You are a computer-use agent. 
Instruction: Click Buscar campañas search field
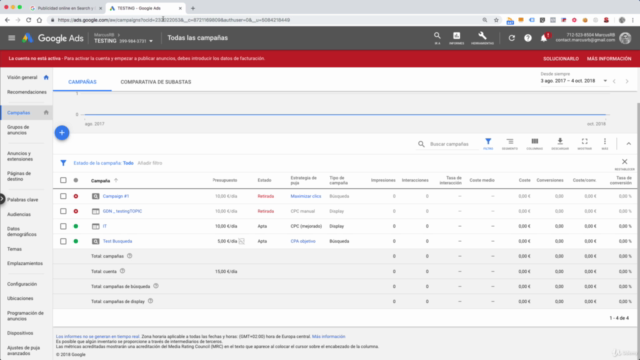point(449,144)
